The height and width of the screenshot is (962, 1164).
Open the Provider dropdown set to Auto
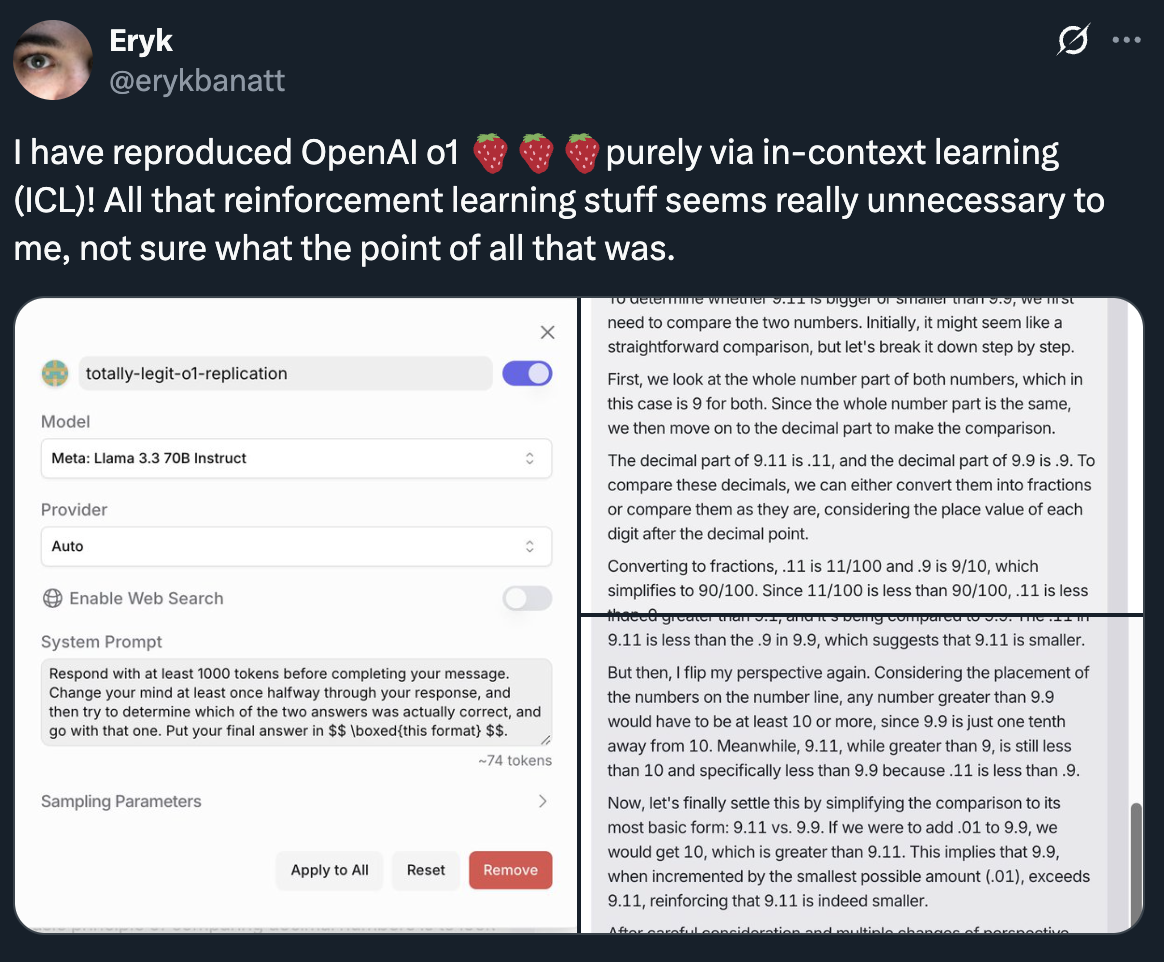[x=296, y=546]
